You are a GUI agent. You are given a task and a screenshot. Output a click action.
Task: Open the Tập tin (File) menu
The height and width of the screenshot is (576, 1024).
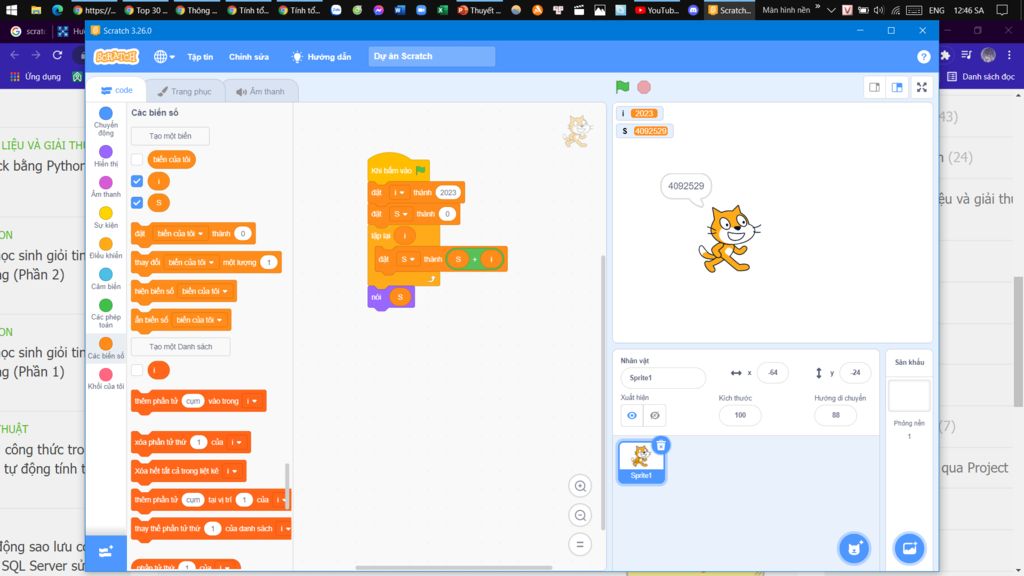pos(200,57)
